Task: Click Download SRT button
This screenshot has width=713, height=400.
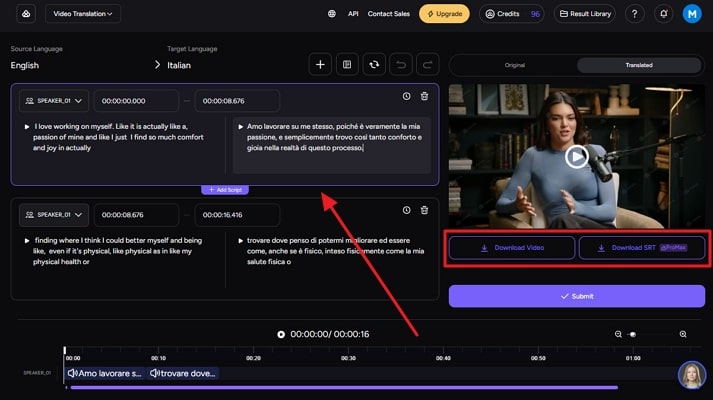Action: pyautogui.click(x=642, y=248)
